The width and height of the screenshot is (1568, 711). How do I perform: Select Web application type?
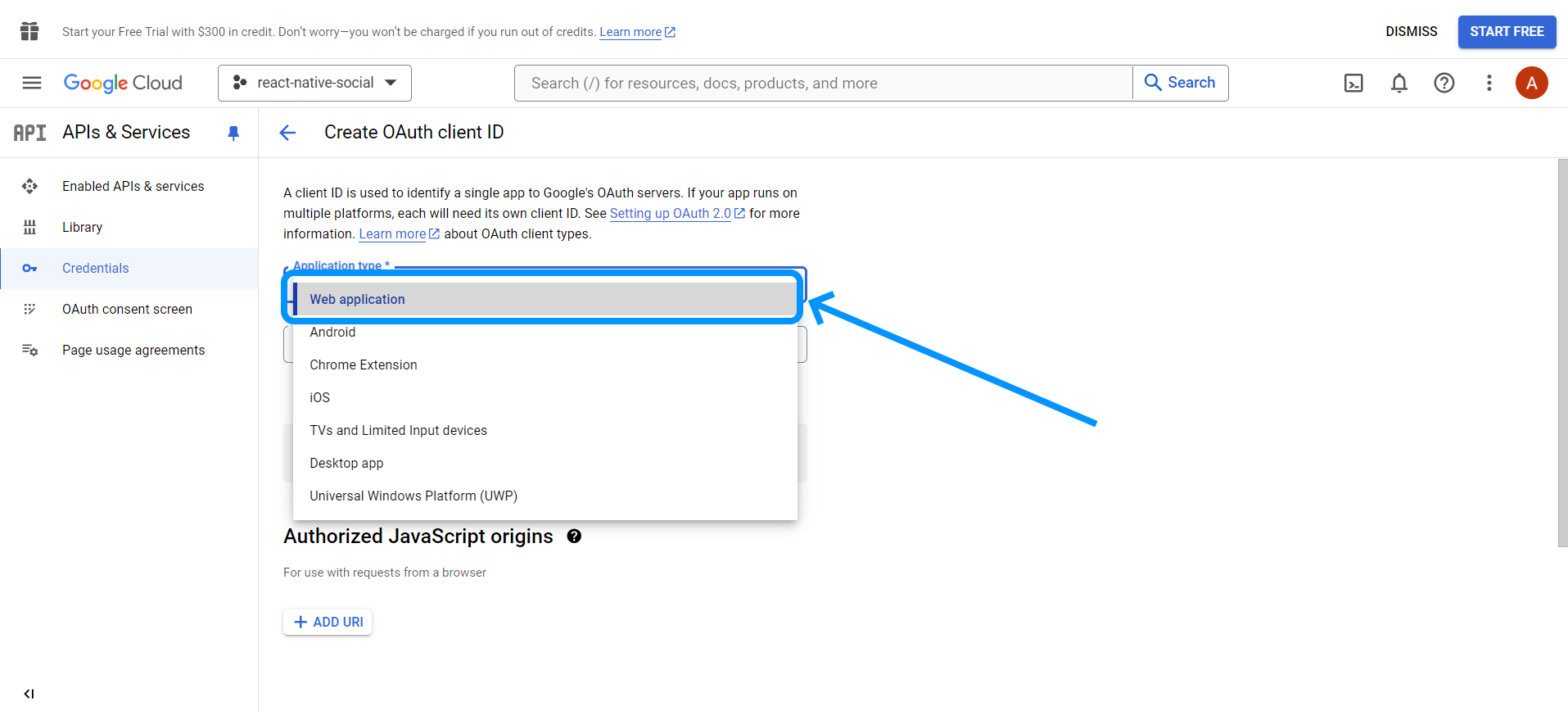click(x=545, y=299)
